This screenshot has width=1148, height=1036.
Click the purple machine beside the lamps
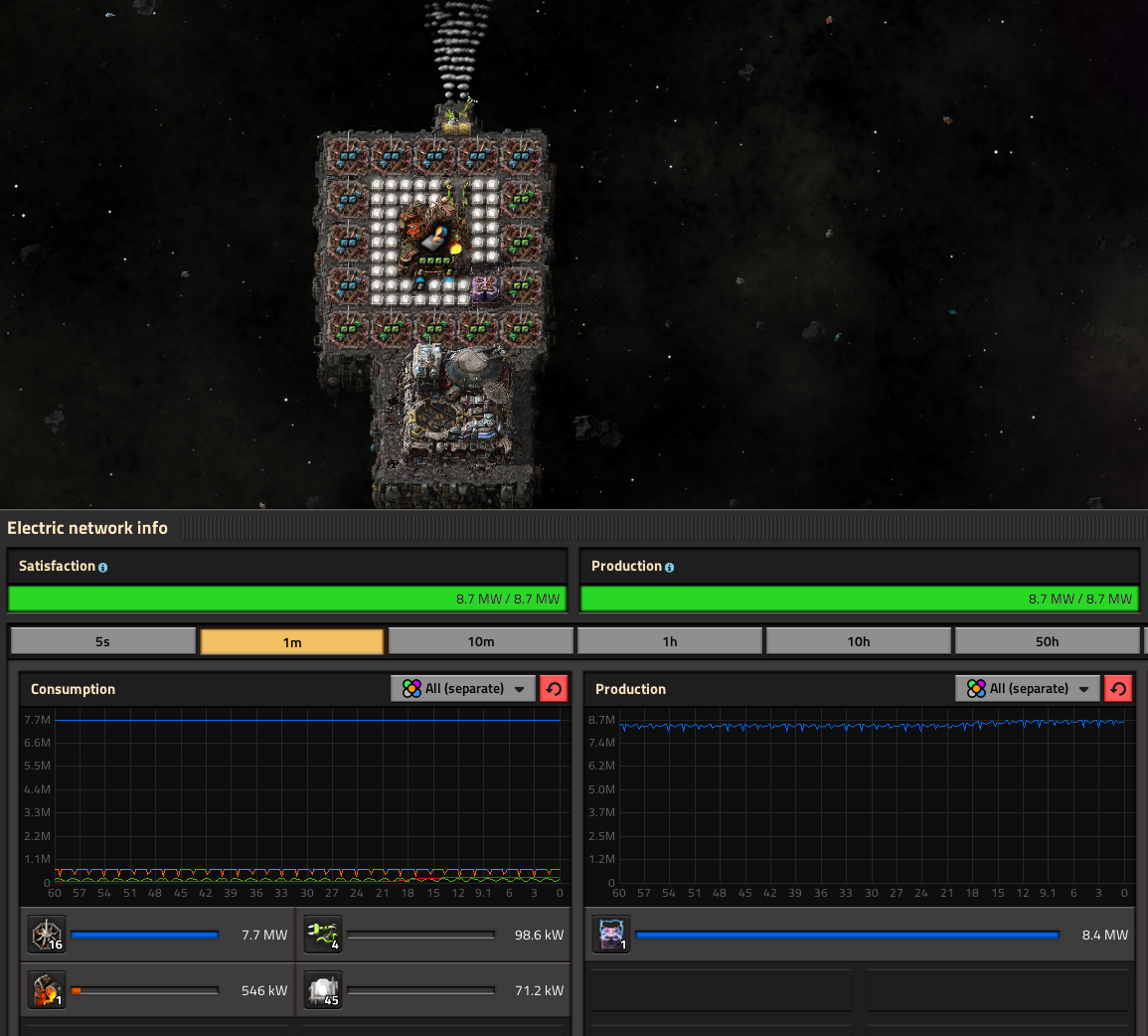tap(484, 288)
